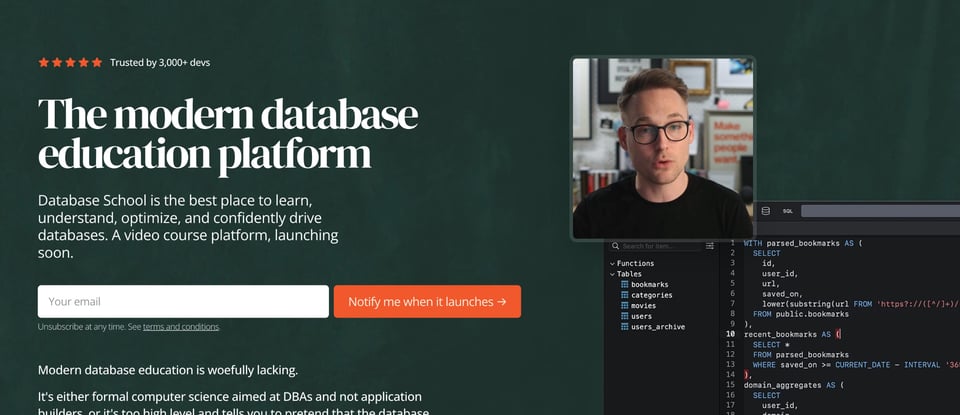Click "Notify me when it launches" button
960x415 pixels.
[x=427, y=301]
